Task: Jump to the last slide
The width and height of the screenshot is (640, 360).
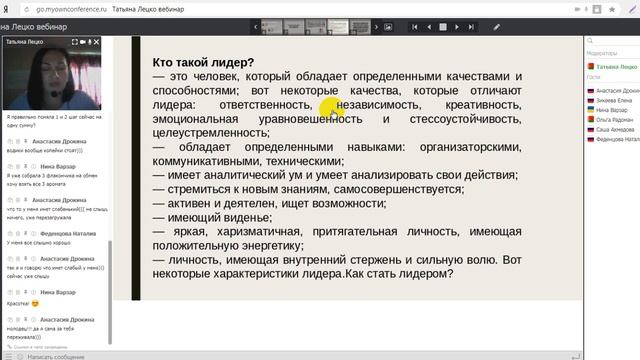Action: pos(471,27)
